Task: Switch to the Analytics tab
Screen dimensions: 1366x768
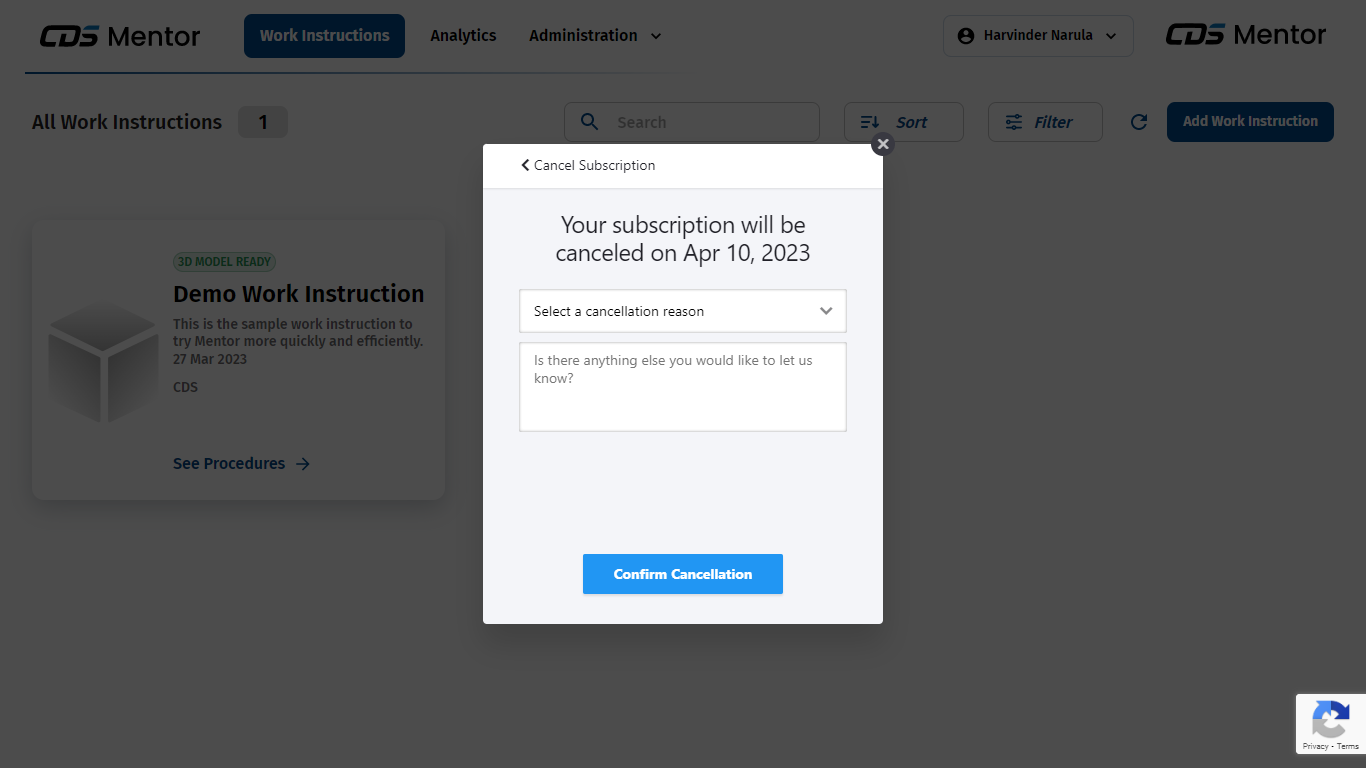Action: (463, 36)
